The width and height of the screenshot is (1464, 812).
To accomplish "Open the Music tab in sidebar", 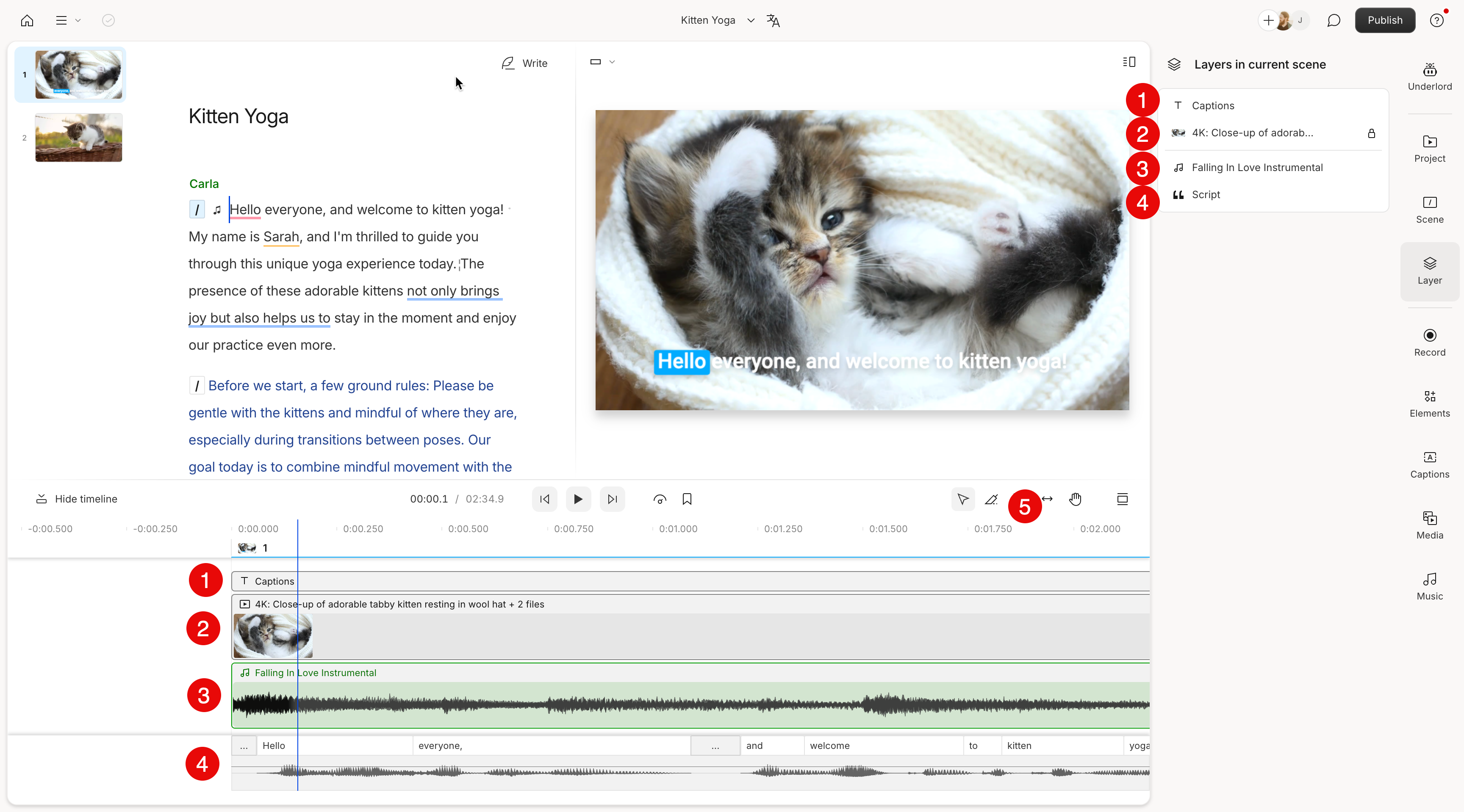I will [1429, 586].
